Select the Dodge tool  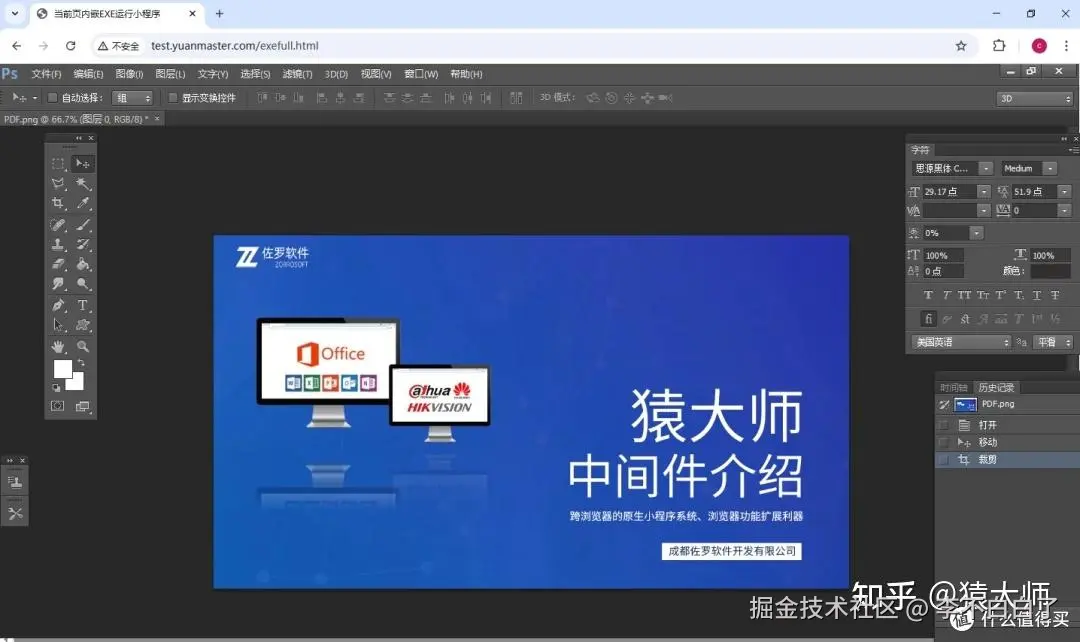[x=83, y=284]
